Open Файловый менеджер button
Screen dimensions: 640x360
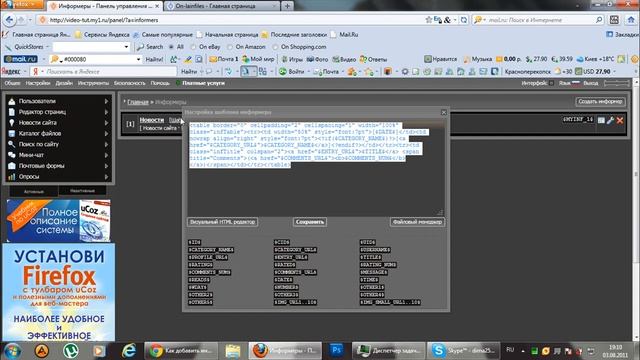click(x=417, y=222)
